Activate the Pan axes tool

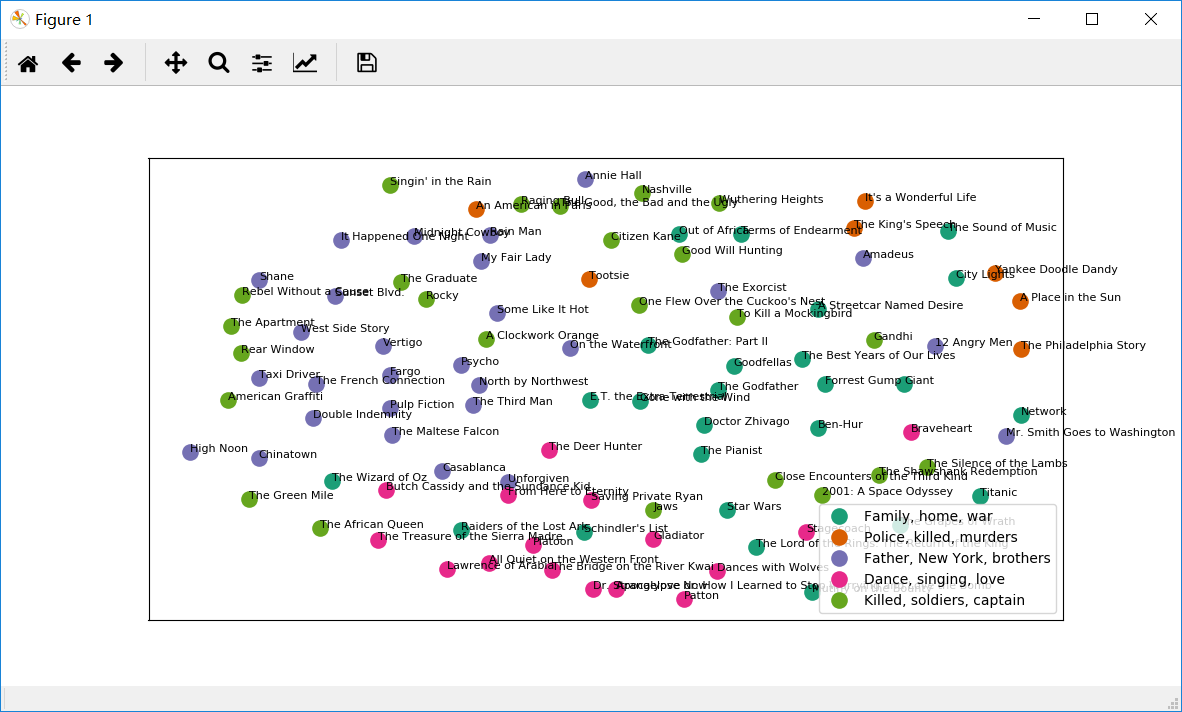176,63
